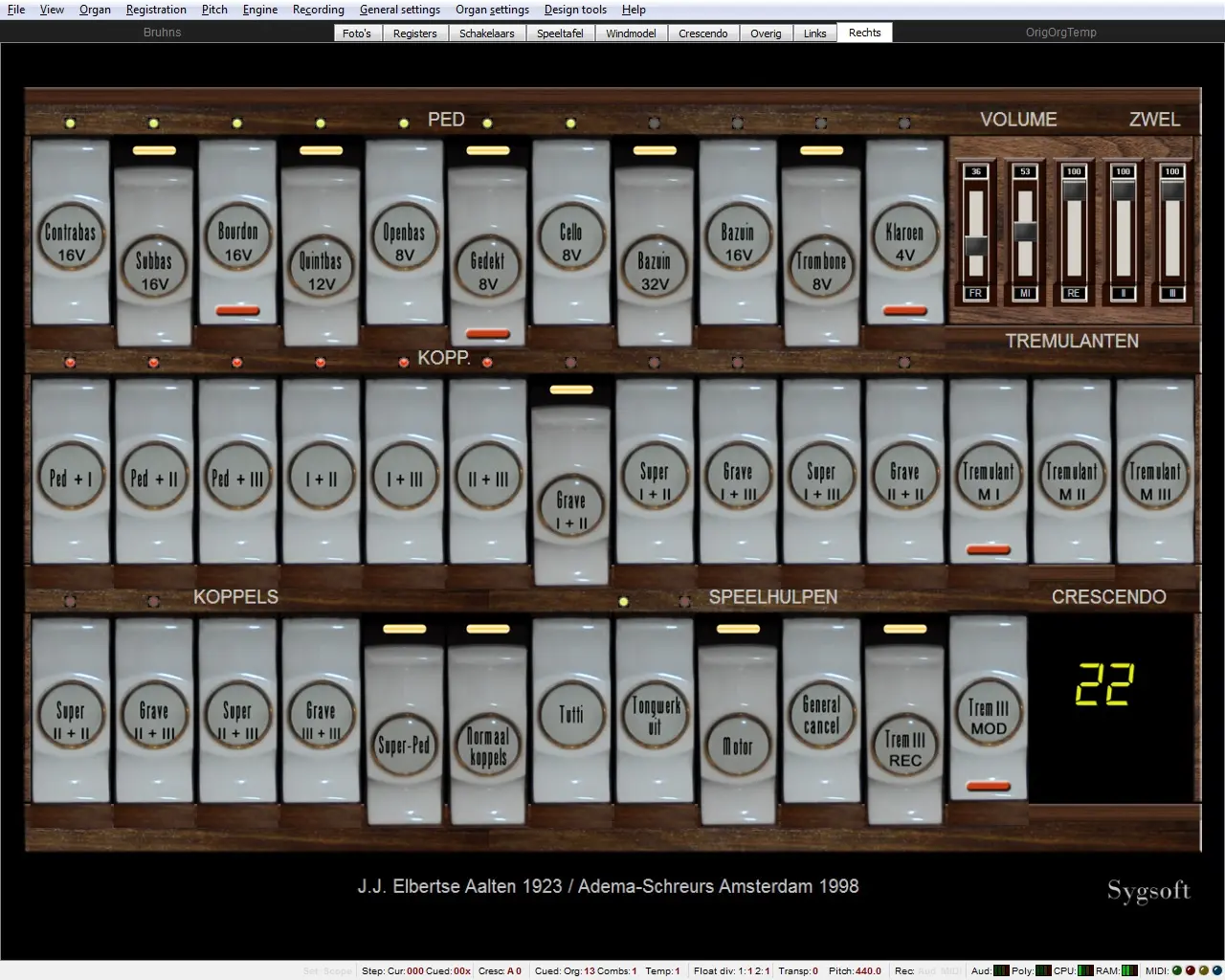This screenshot has height=980, width=1225.
Task: Click the crescendo numeric display
Action: [1104, 686]
